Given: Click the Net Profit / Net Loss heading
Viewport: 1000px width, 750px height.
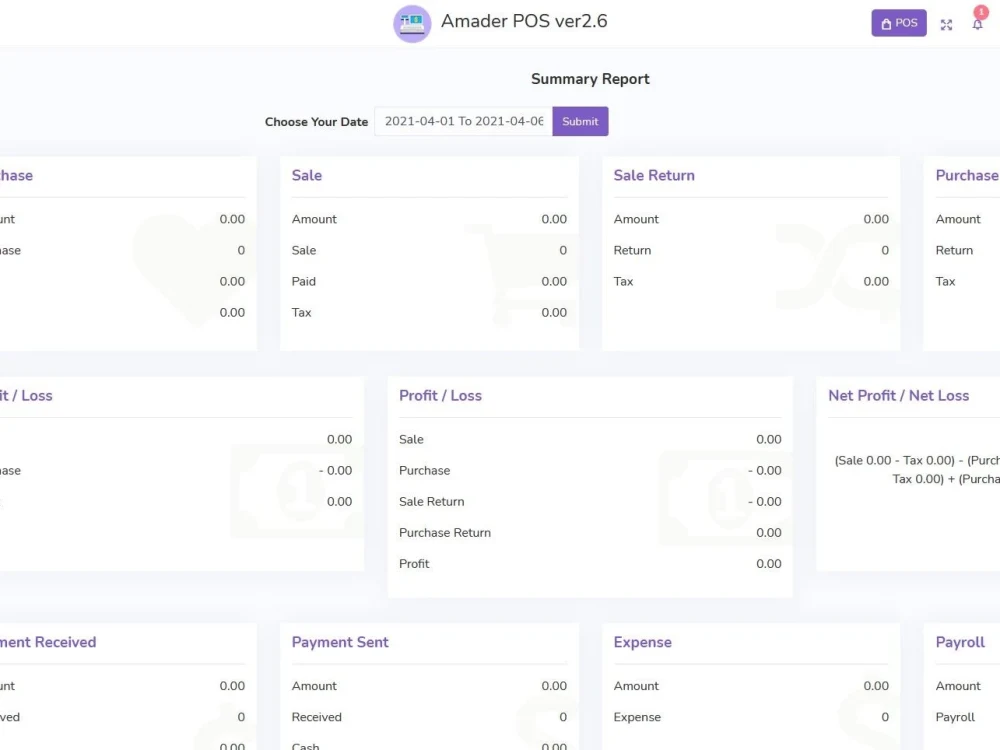Looking at the screenshot, I should 899,395.
